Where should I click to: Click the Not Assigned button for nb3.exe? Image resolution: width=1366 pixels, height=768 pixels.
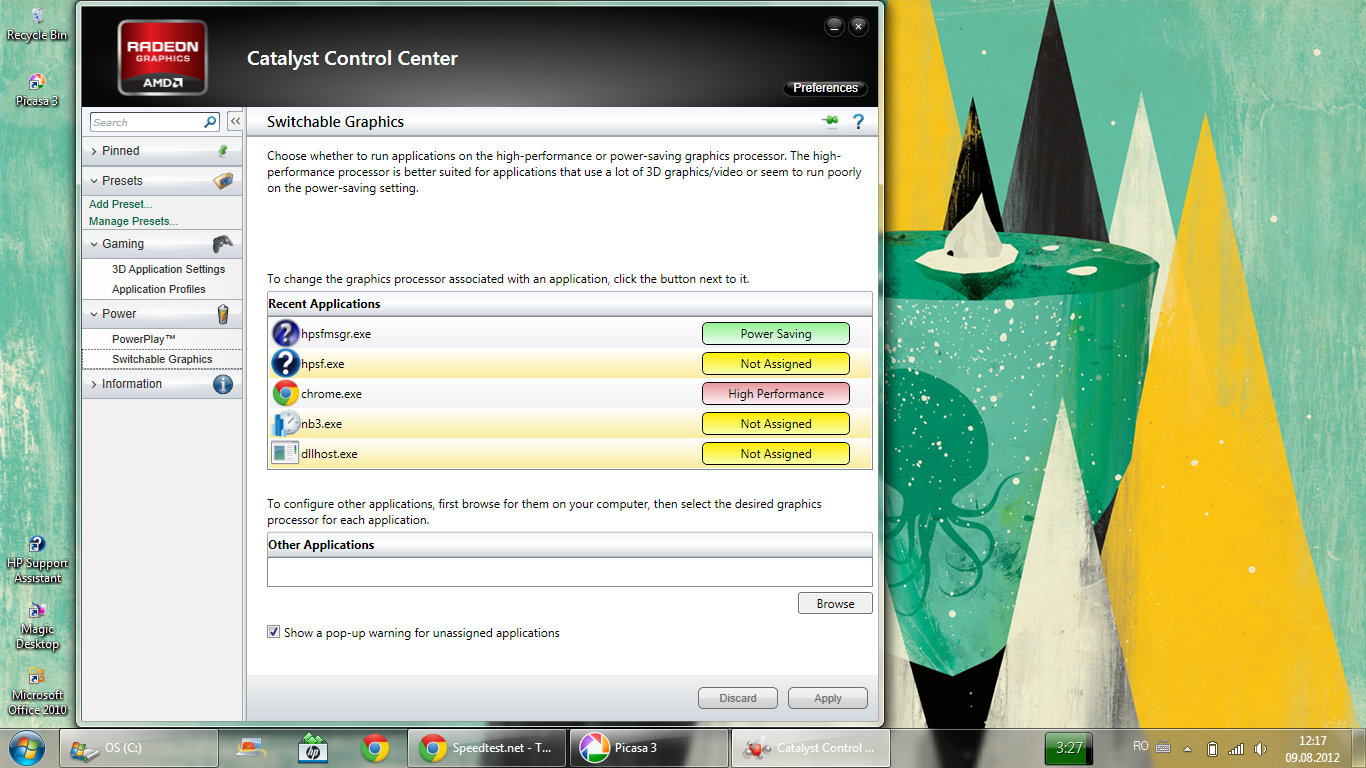(x=776, y=424)
